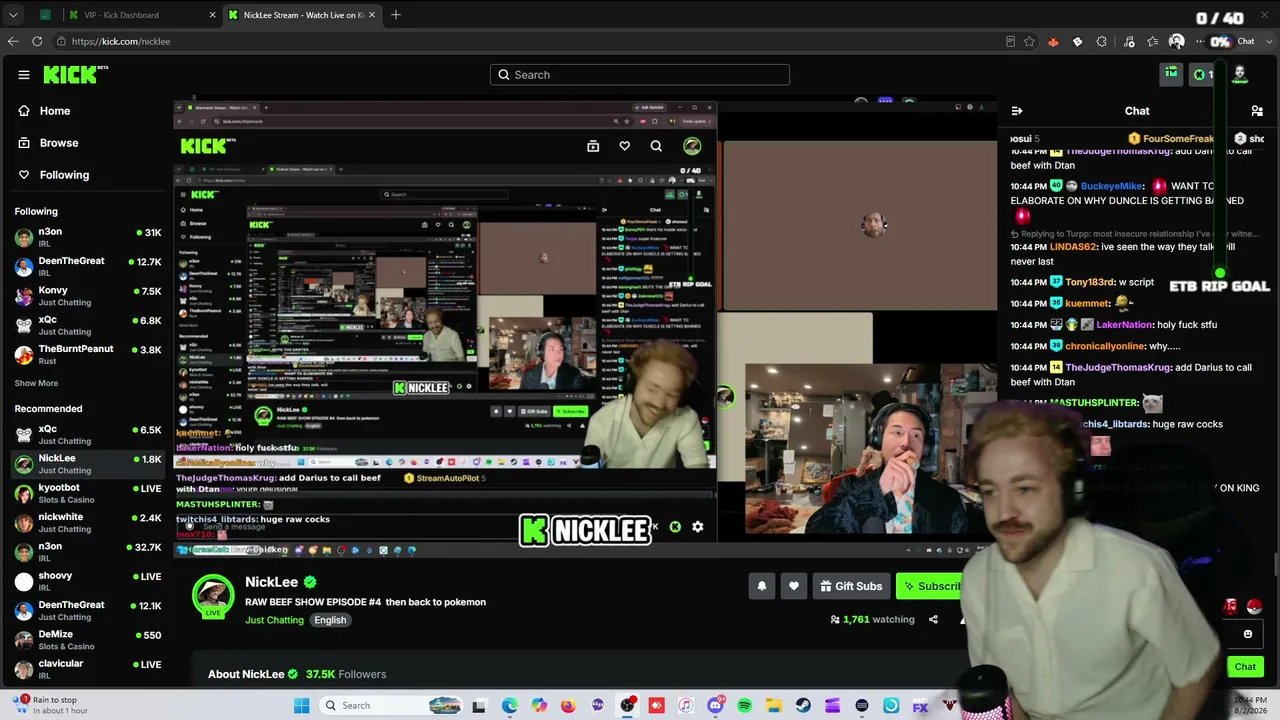Close the VIP - Kick Dashboard tab
This screenshot has height=720, width=1280.
tap(212, 15)
